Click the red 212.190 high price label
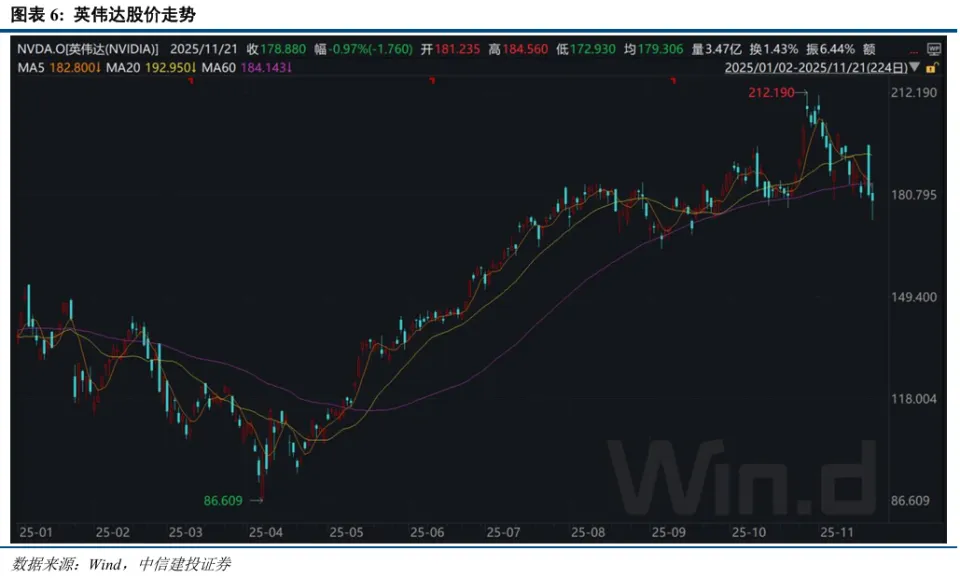Screen dimensions: 960x578 [x=771, y=93]
